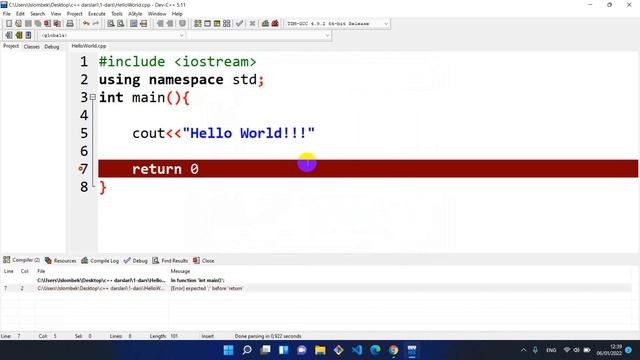Click the 'using namespace std;' line
This screenshot has width=640, height=360.
pos(182,80)
